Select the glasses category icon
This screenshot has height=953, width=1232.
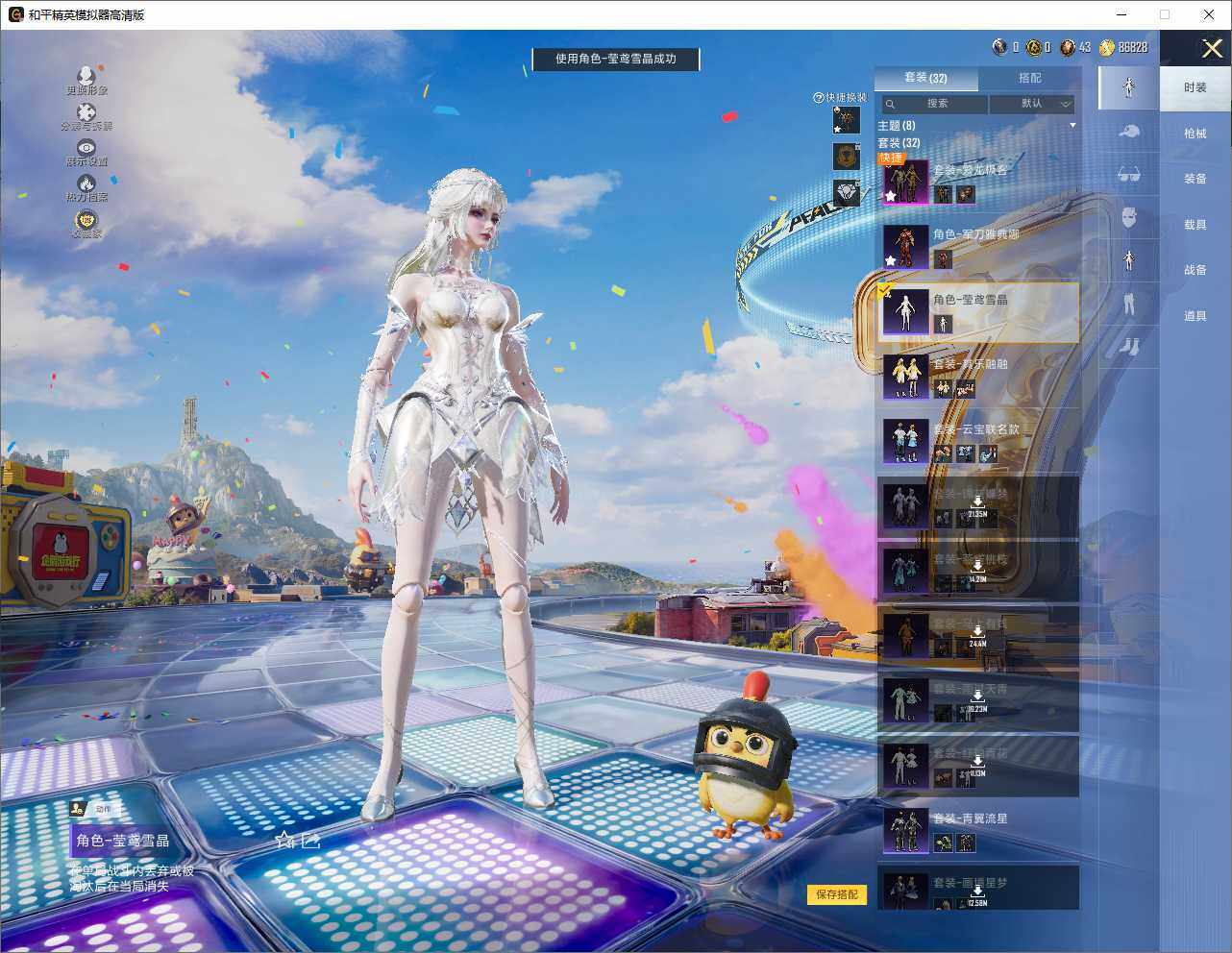1129,175
